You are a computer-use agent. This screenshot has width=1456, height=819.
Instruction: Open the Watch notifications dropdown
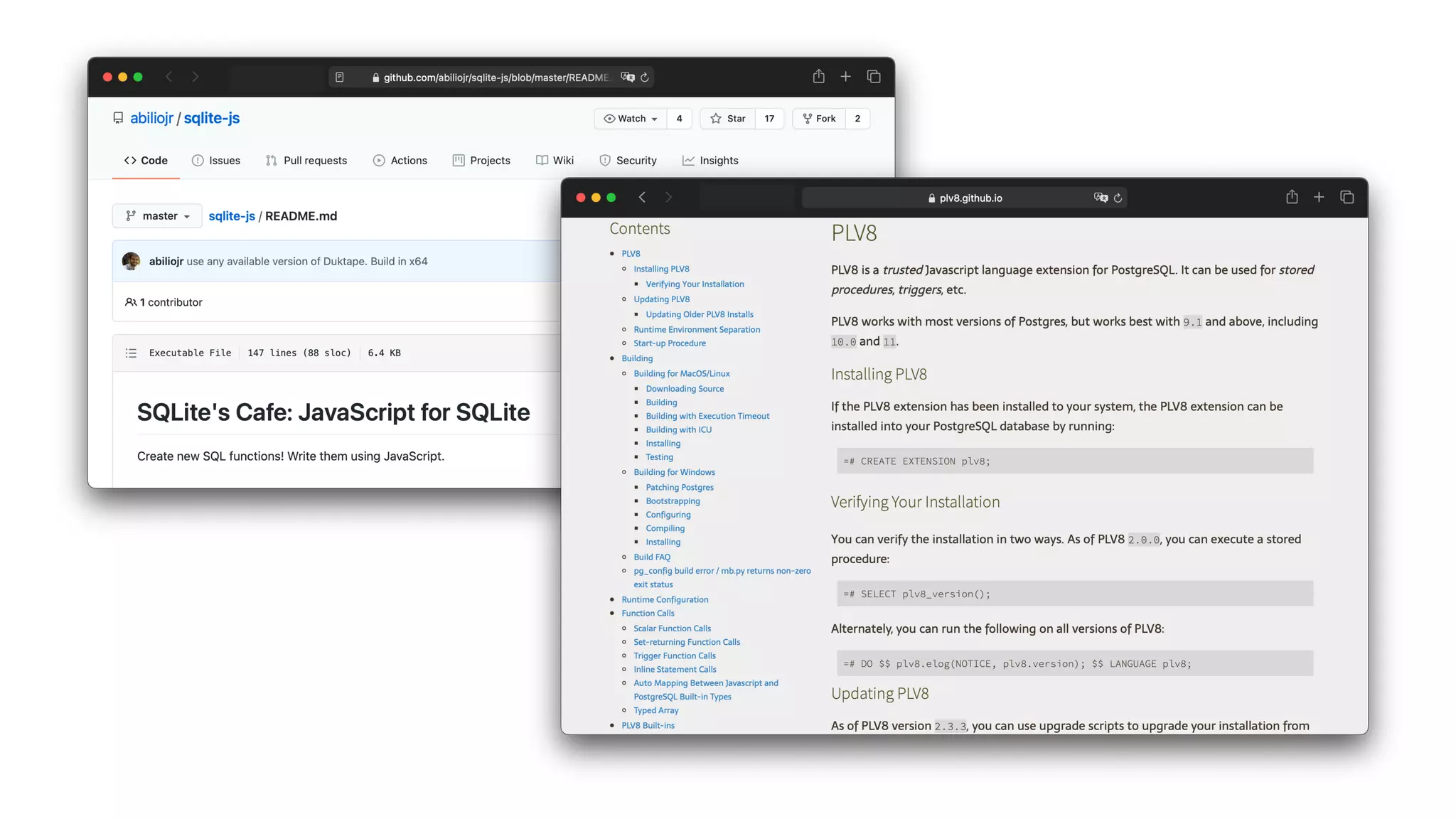pos(631,119)
